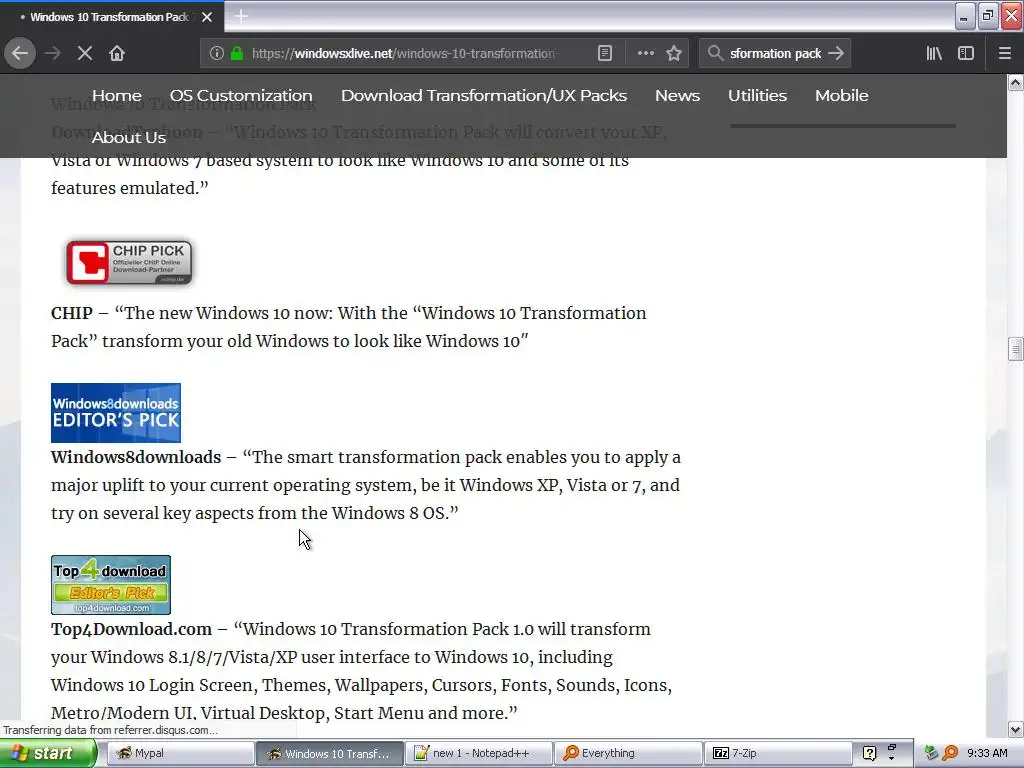1024x768 pixels.
Task: Click the Windows8downloads Editor's Pick badge
Action: click(116, 413)
